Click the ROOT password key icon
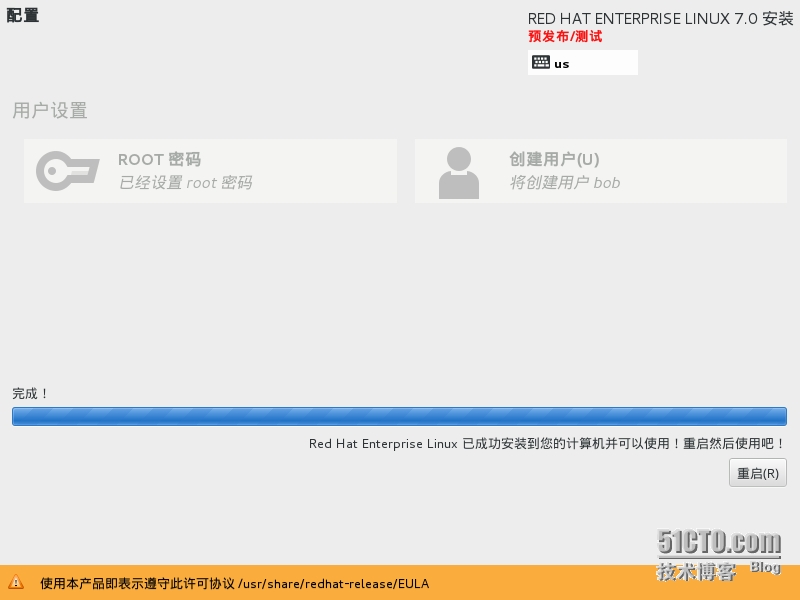Screen dimensions: 800x600 [67, 171]
